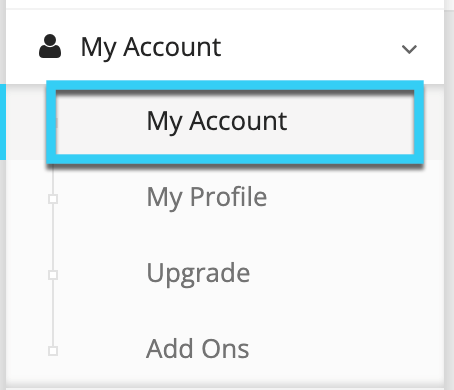Click the tree node square beside Add Ons
The image size is (454, 390).
[53, 351]
